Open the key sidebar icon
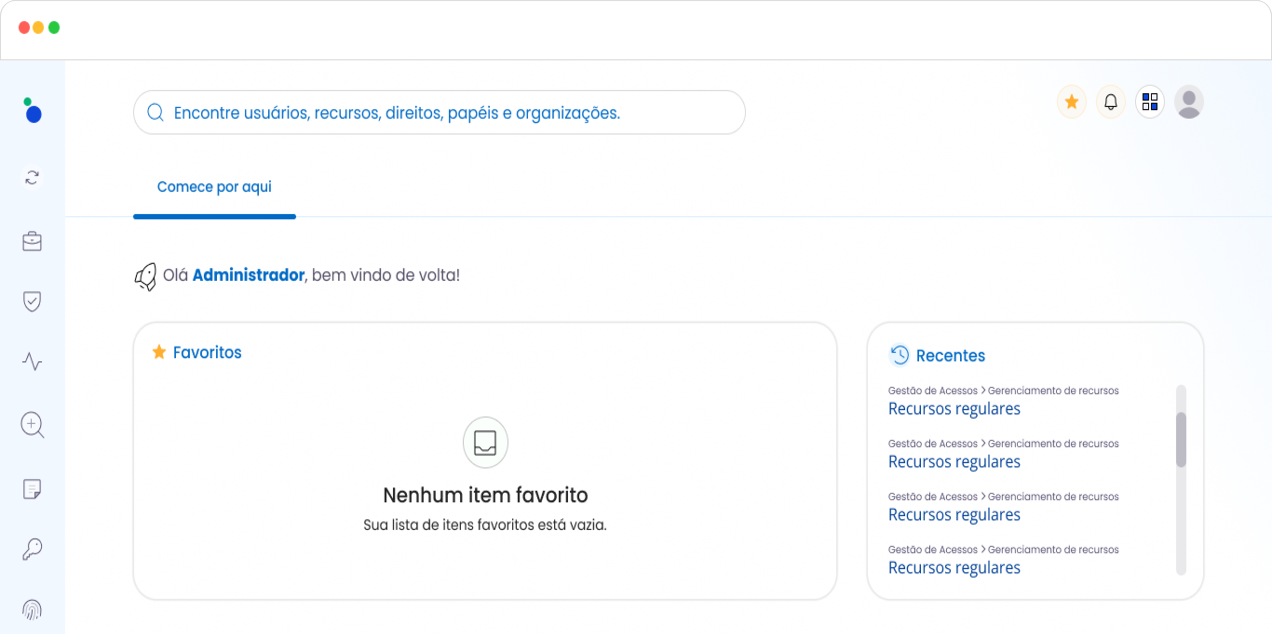Image resolution: width=1272 pixels, height=634 pixels. point(32,549)
